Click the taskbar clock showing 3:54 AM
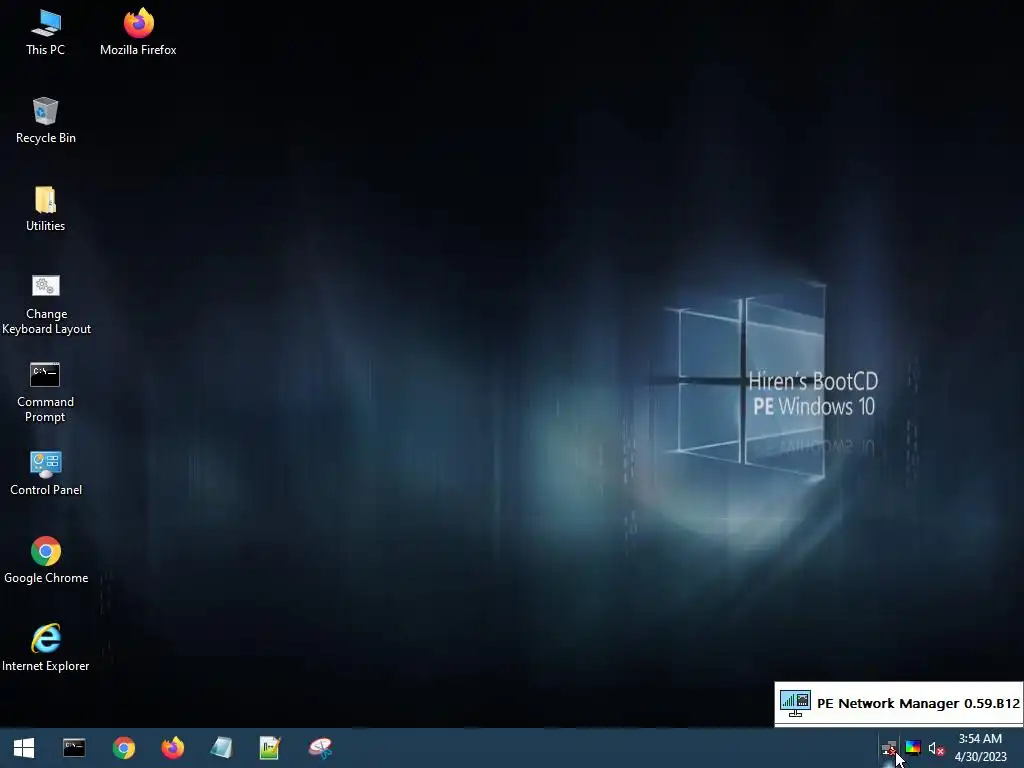 coord(980,748)
